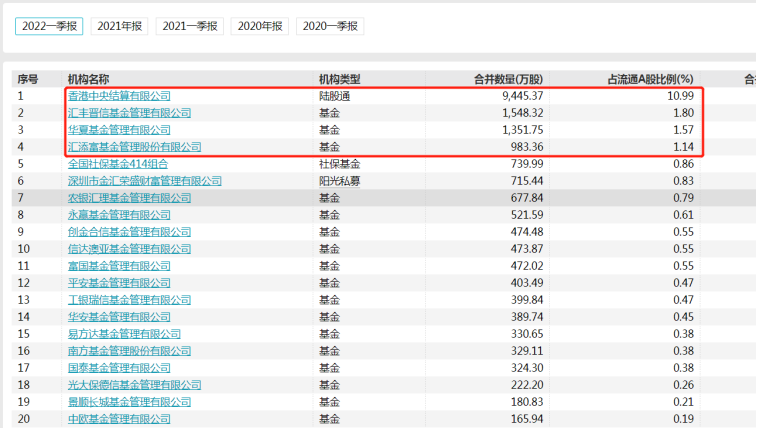Screen dimensions: 757x428
Task: Click the 合并数量(万股) column header
Action: (508, 79)
